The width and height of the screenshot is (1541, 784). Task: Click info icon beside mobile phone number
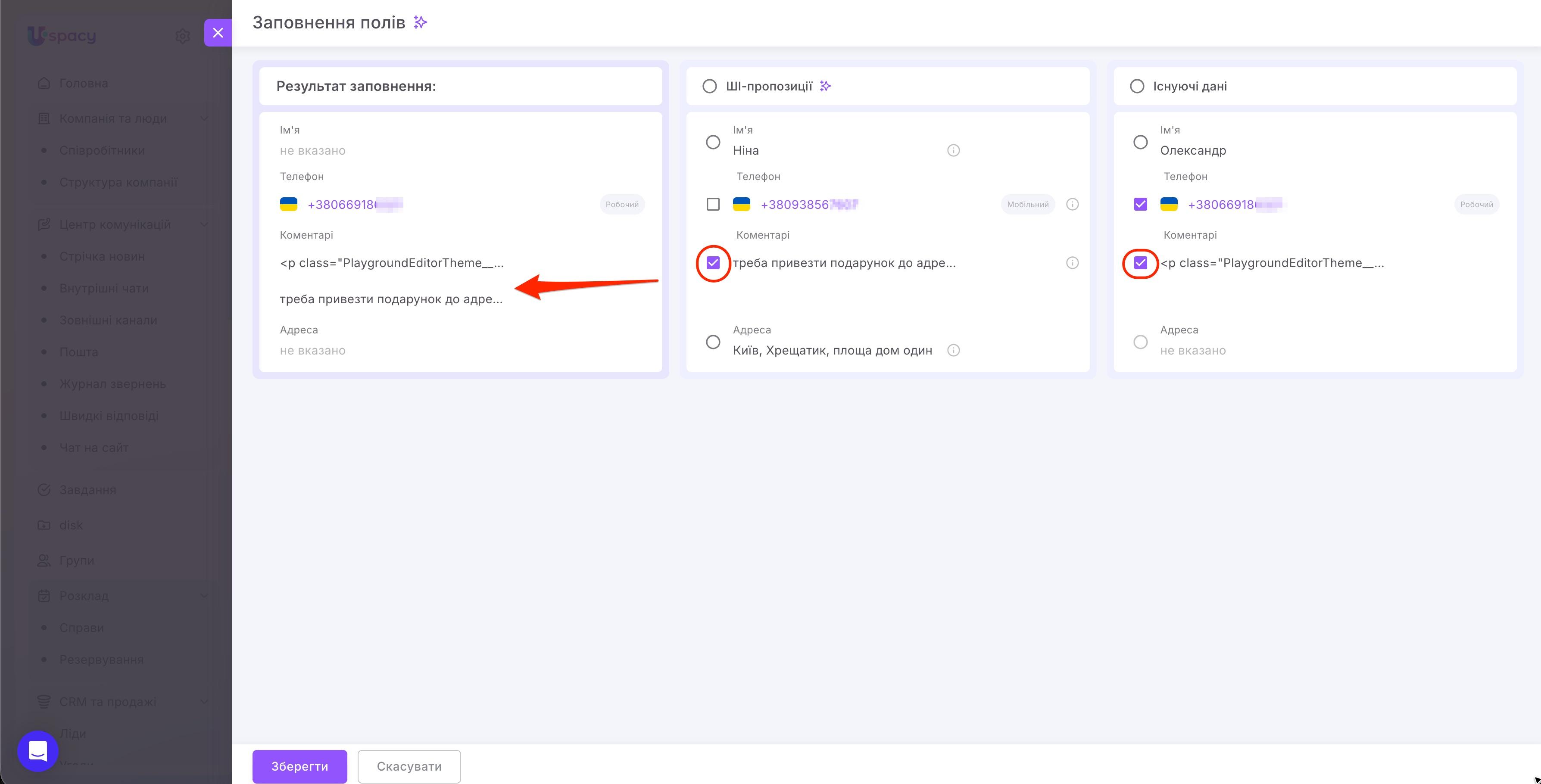pos(1073,205)
